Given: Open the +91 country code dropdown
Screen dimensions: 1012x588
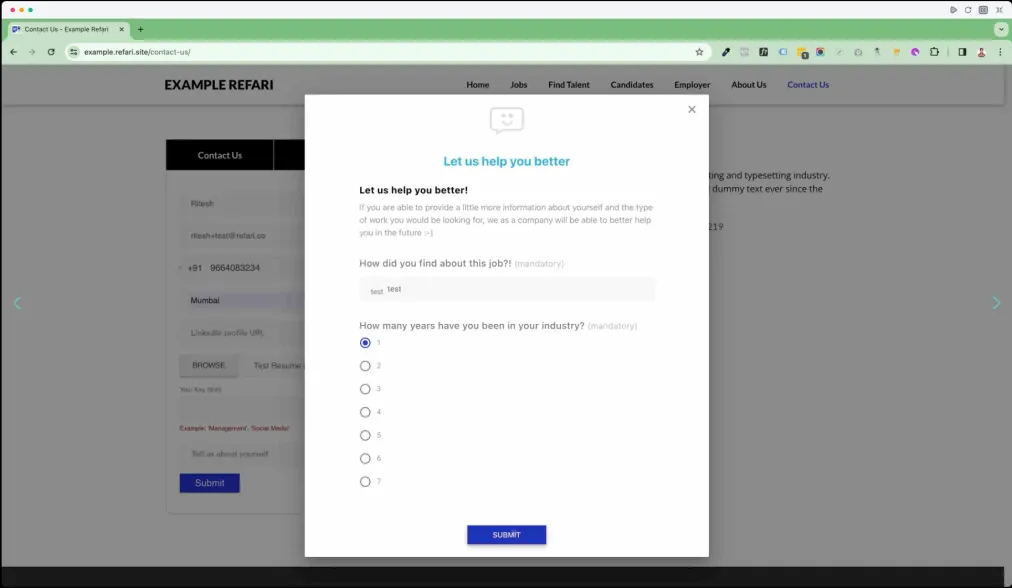Looking at the screenshot, I should (191, 268).
